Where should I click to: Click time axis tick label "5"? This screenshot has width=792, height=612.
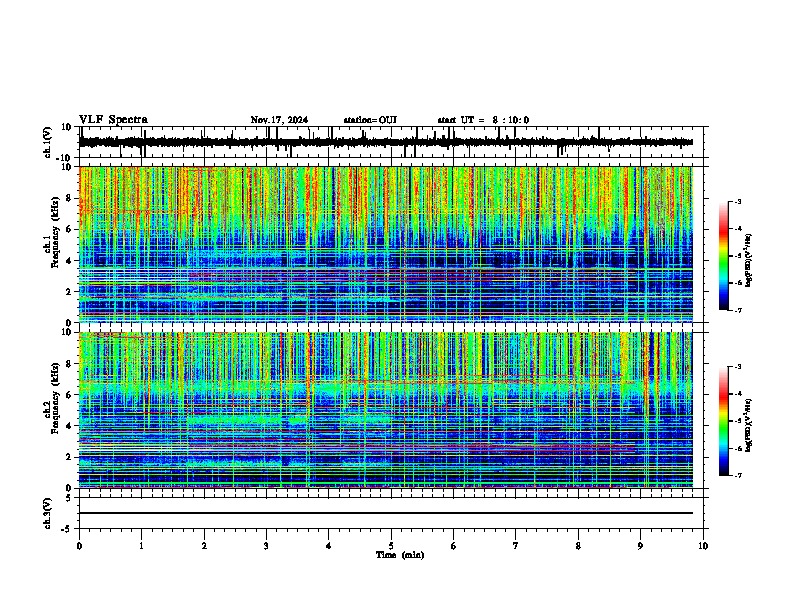391,546
